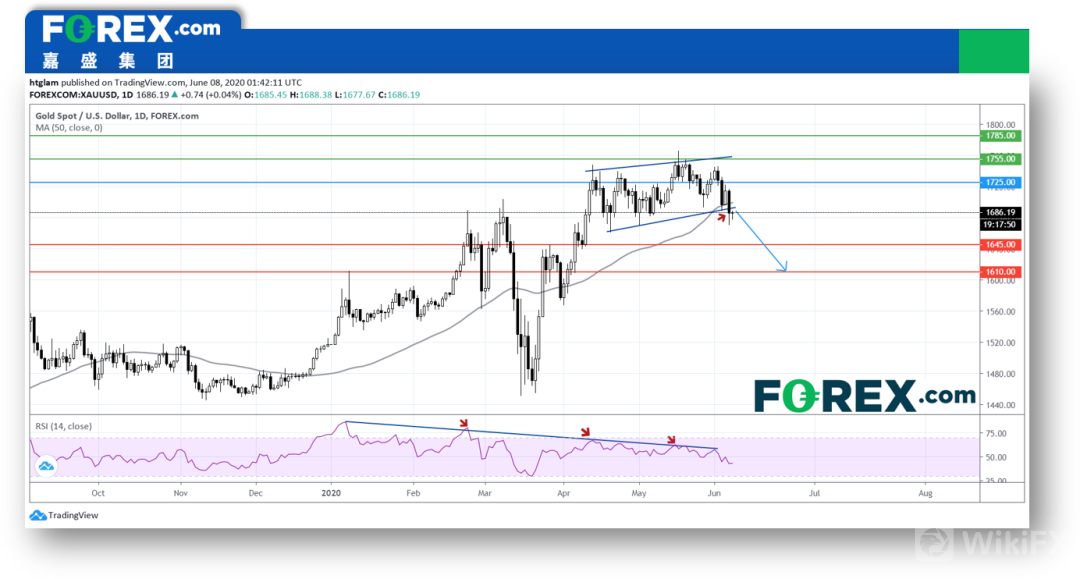Select the green 1785.00 price label

pos(1000,135)
